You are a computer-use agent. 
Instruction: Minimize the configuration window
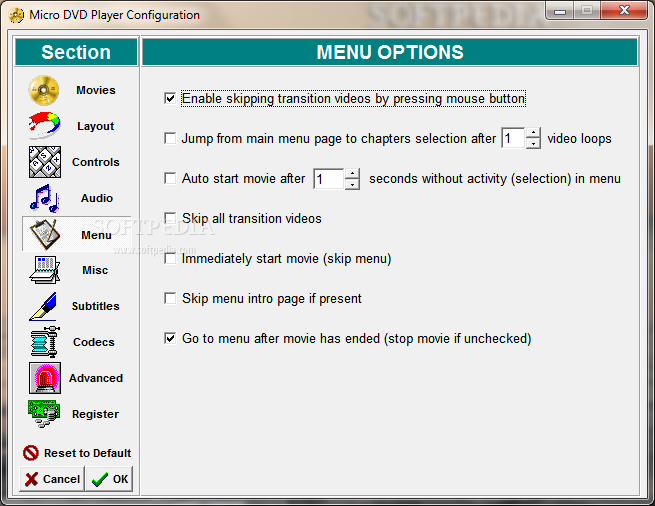coord(560,11)
